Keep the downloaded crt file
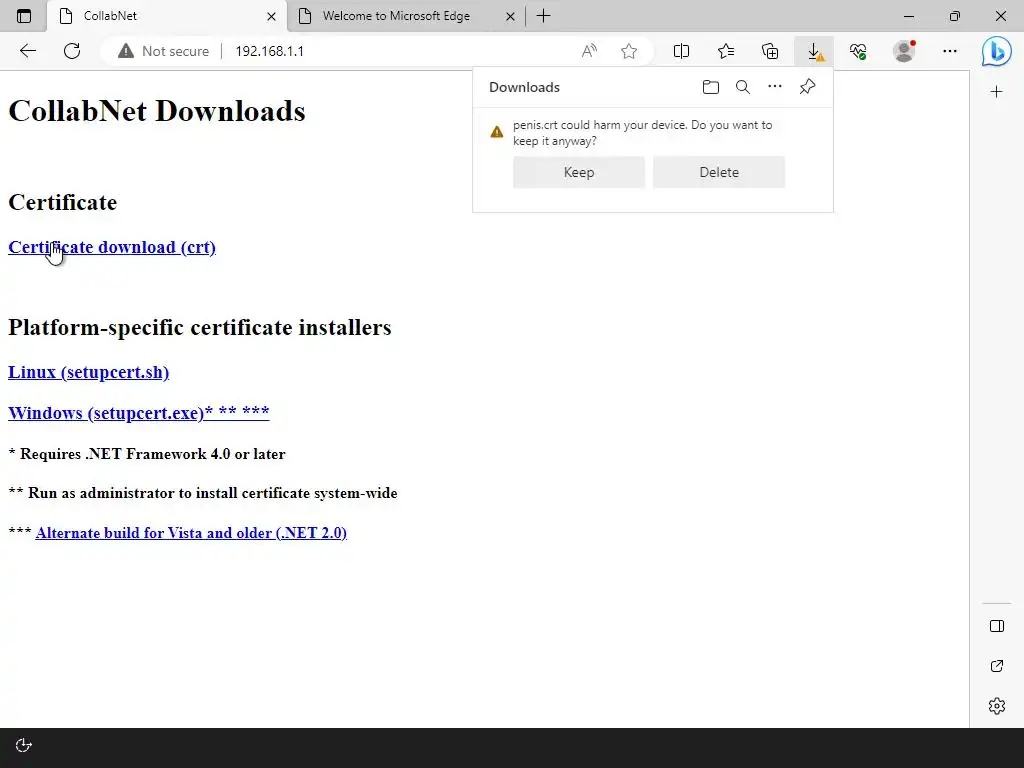1024x768 pixels. point(579,172)
